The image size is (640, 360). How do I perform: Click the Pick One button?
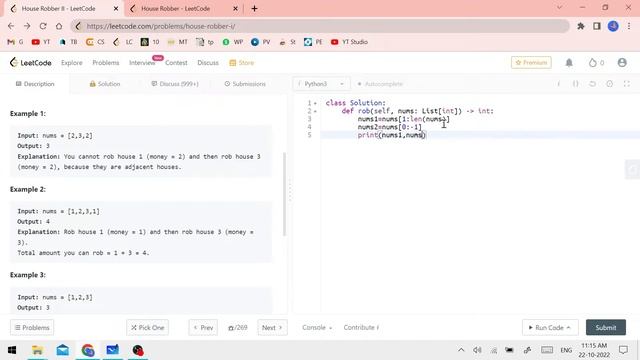point(147,327)
